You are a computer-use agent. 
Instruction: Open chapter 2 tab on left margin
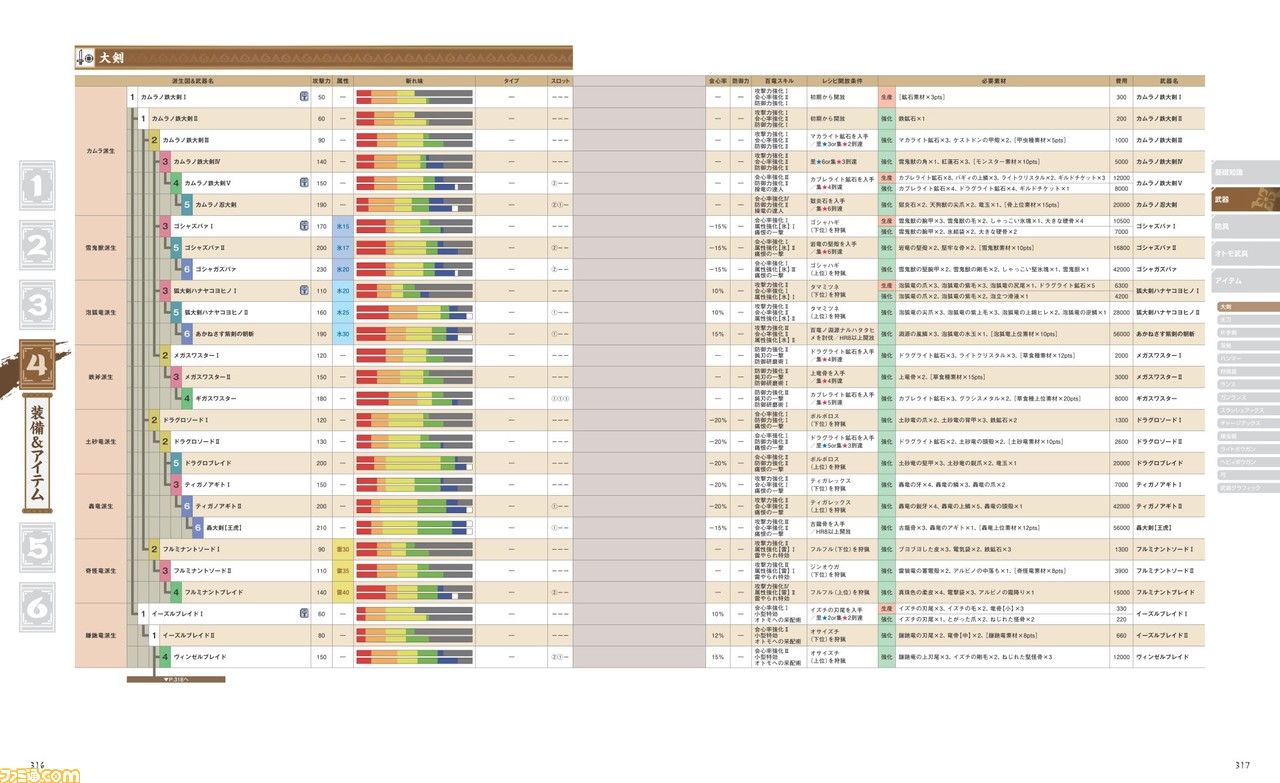[35, 245]
